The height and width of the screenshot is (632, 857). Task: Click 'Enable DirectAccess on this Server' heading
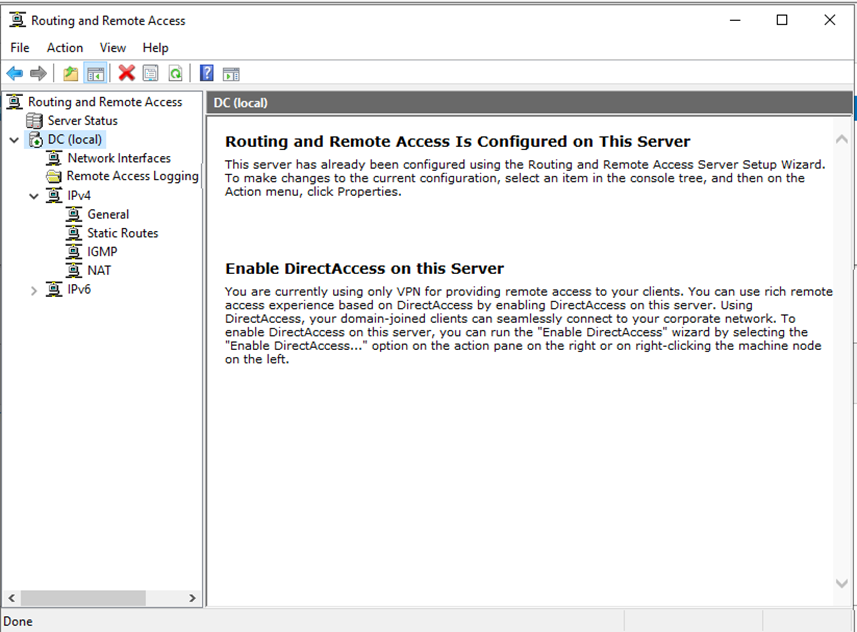[365, 268]
